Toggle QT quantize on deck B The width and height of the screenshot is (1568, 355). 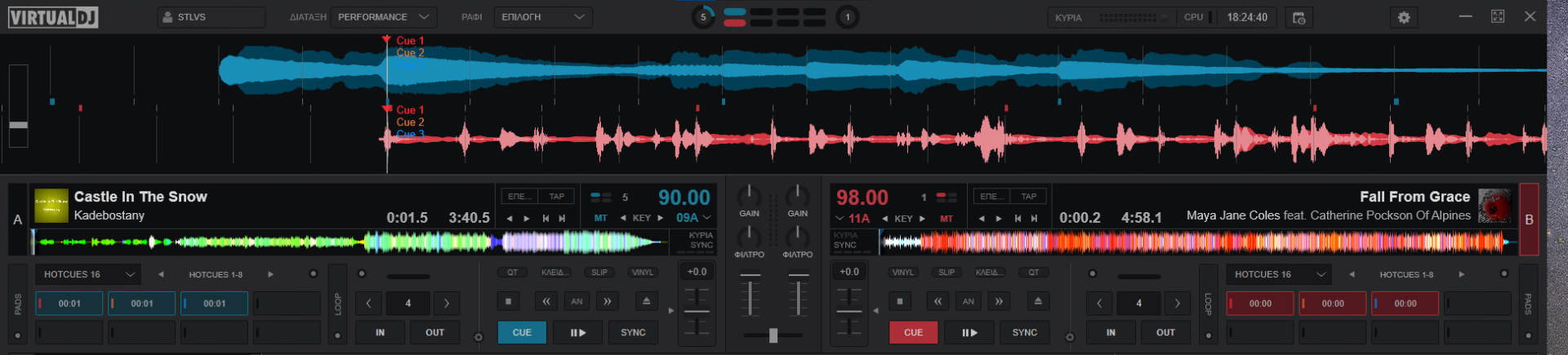point(1034,273)
